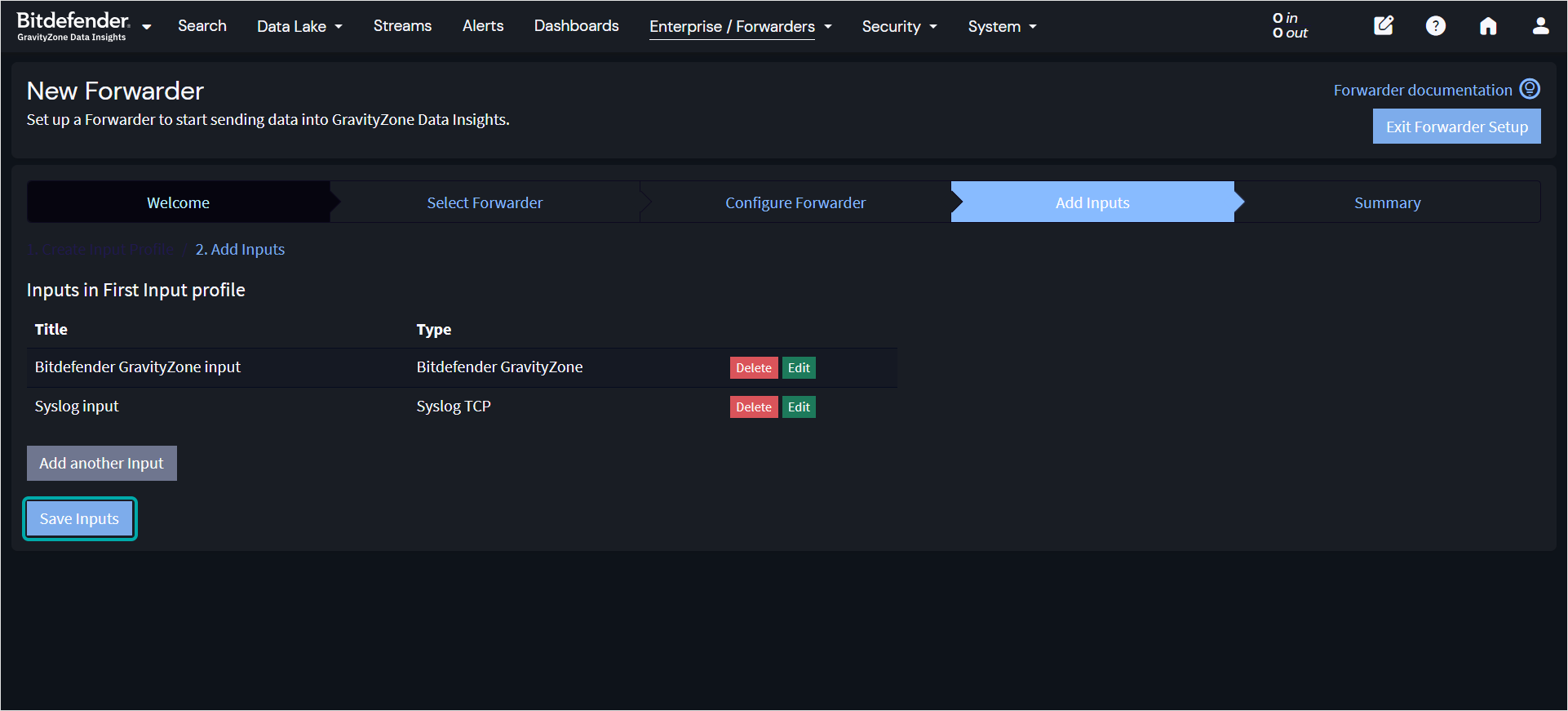
Task: Expand the Bitdefender logo dropdown arrow
Action: click(147, 27)
